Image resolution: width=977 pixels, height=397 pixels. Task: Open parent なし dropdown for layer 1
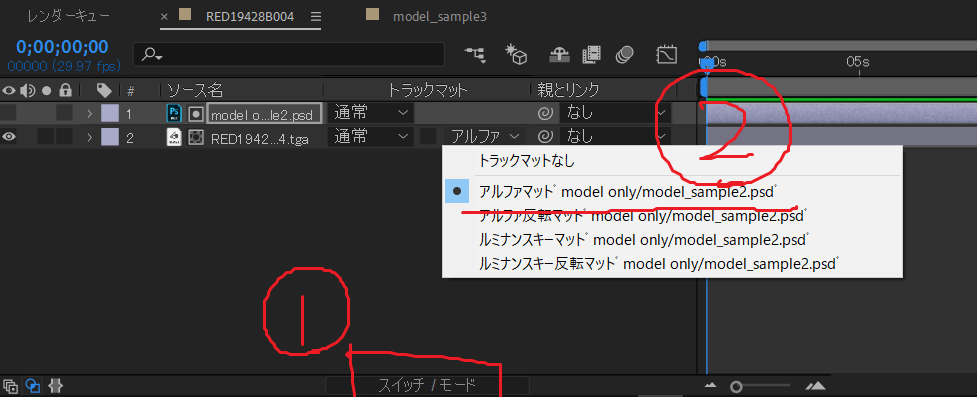click(614, 113)
